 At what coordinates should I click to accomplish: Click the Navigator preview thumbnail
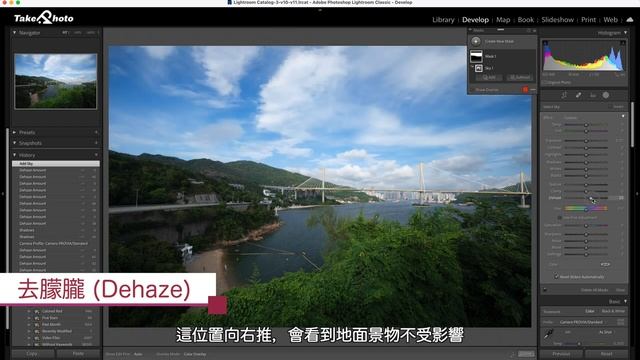[x=56, y=81]
